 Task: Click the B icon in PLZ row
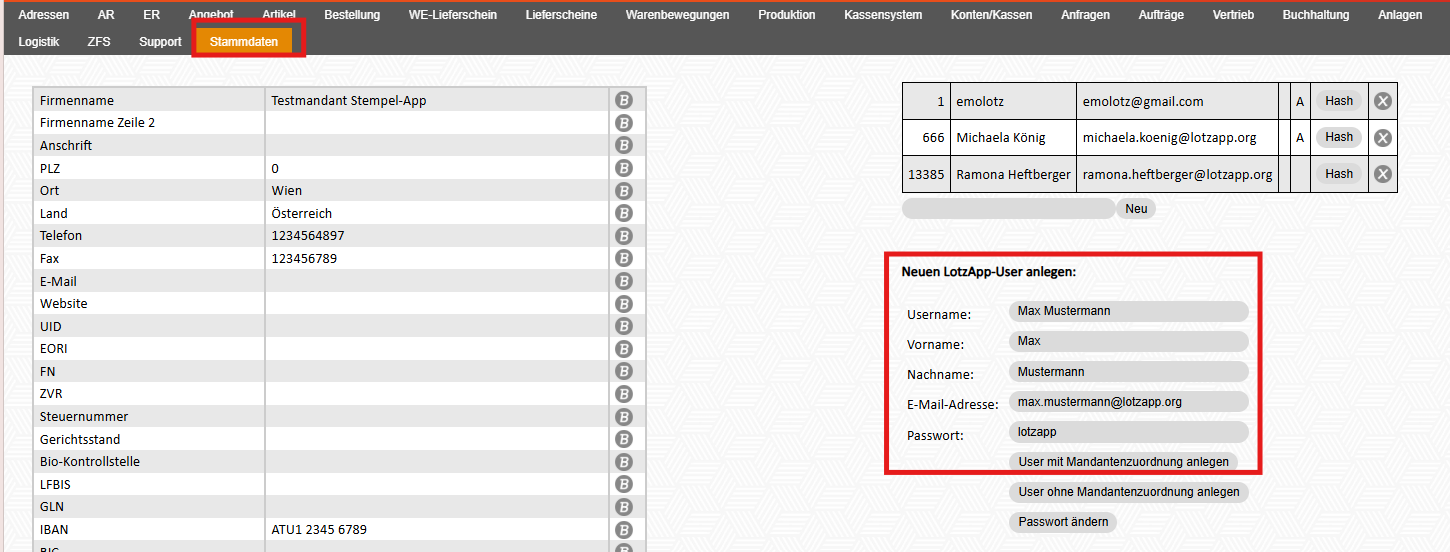624,168
